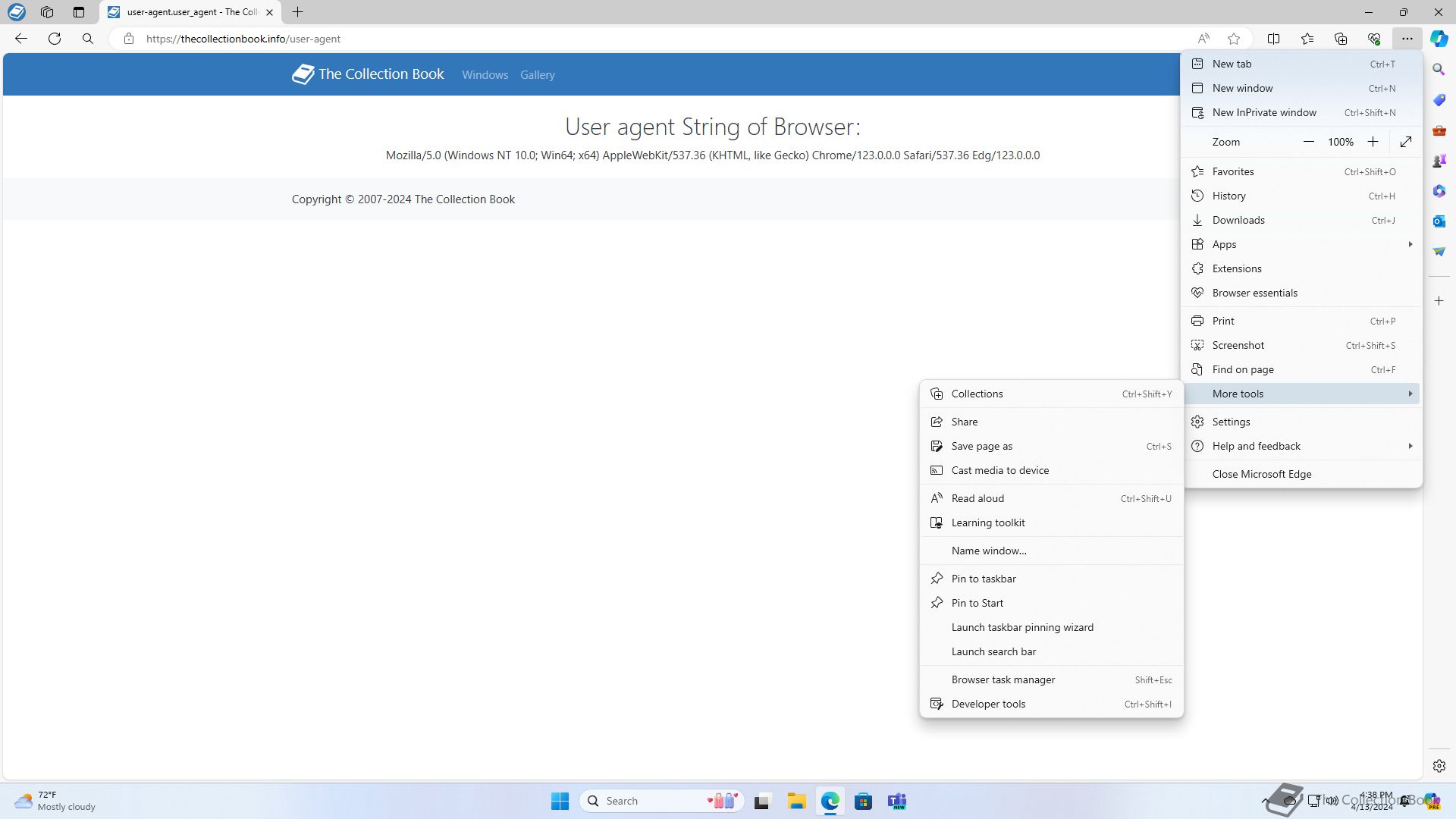Close the user-agent tab
This screenshot has height=819, width=1456.
(x=269, y=12)
